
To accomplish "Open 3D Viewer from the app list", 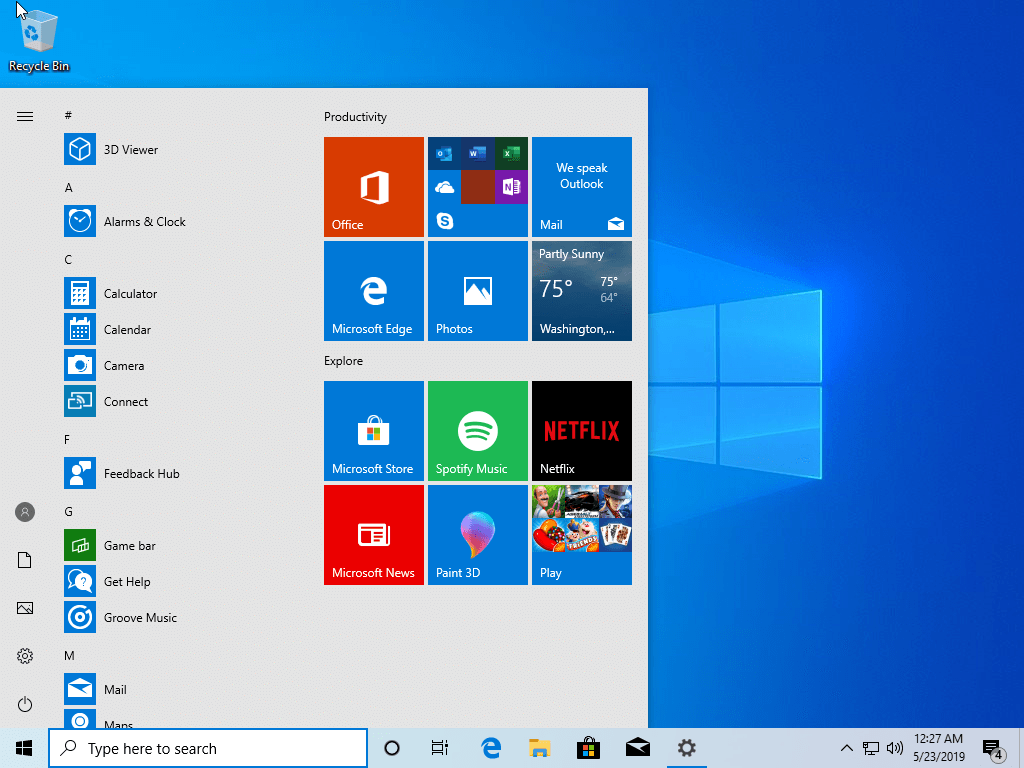I will point(176,150).
